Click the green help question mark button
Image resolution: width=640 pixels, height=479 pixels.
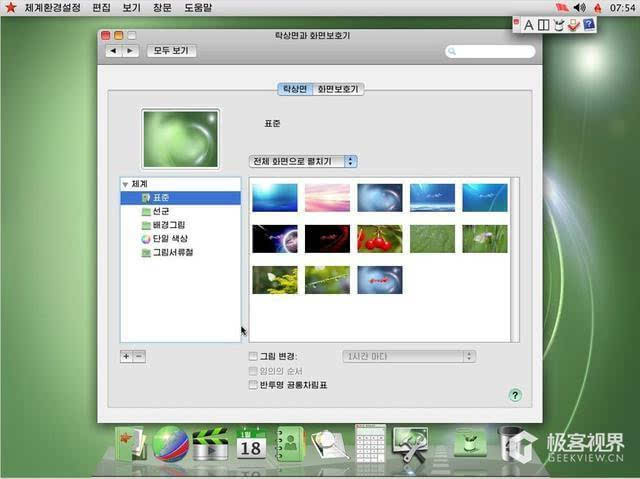click(515, 395)
